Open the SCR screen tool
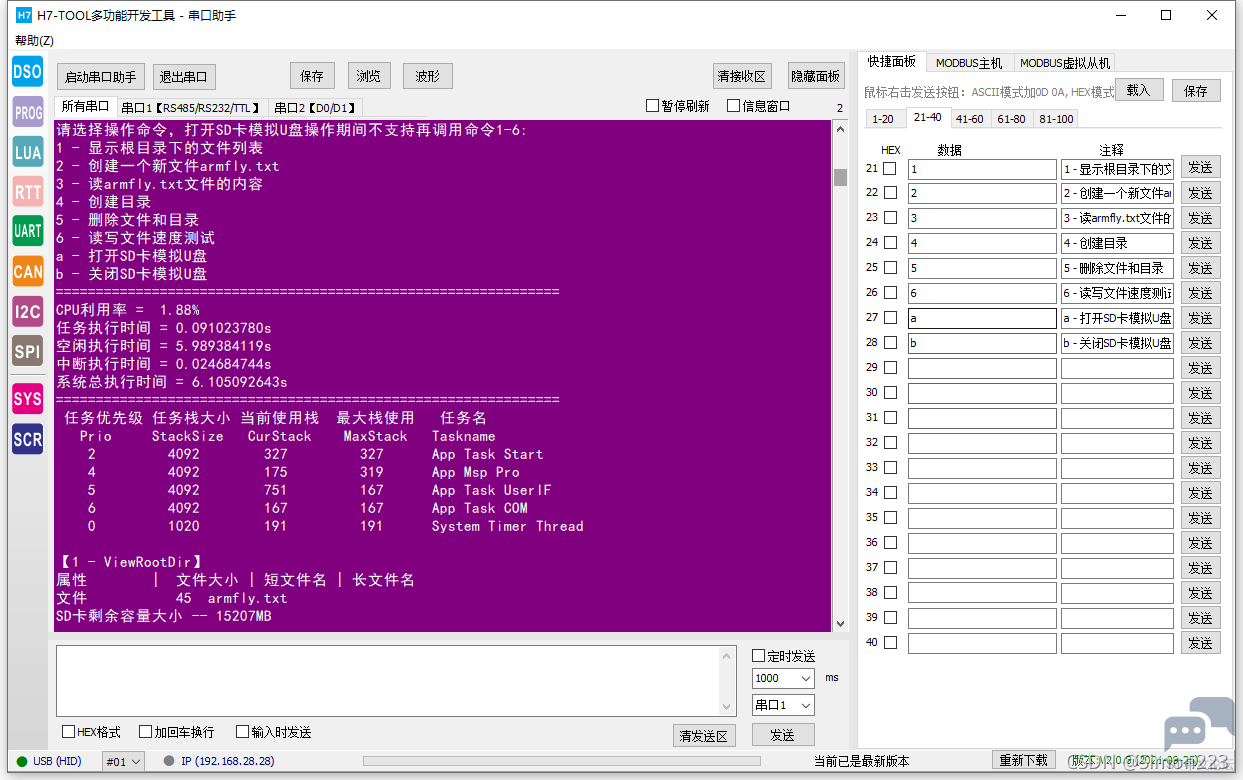 tap(28, 438)
